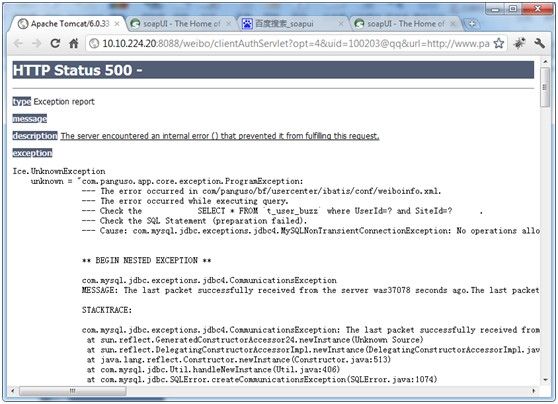Switch to the Baidu search soapui tab
The height and width of the screenshot is (404, 558).
click(x=293, y=24)
